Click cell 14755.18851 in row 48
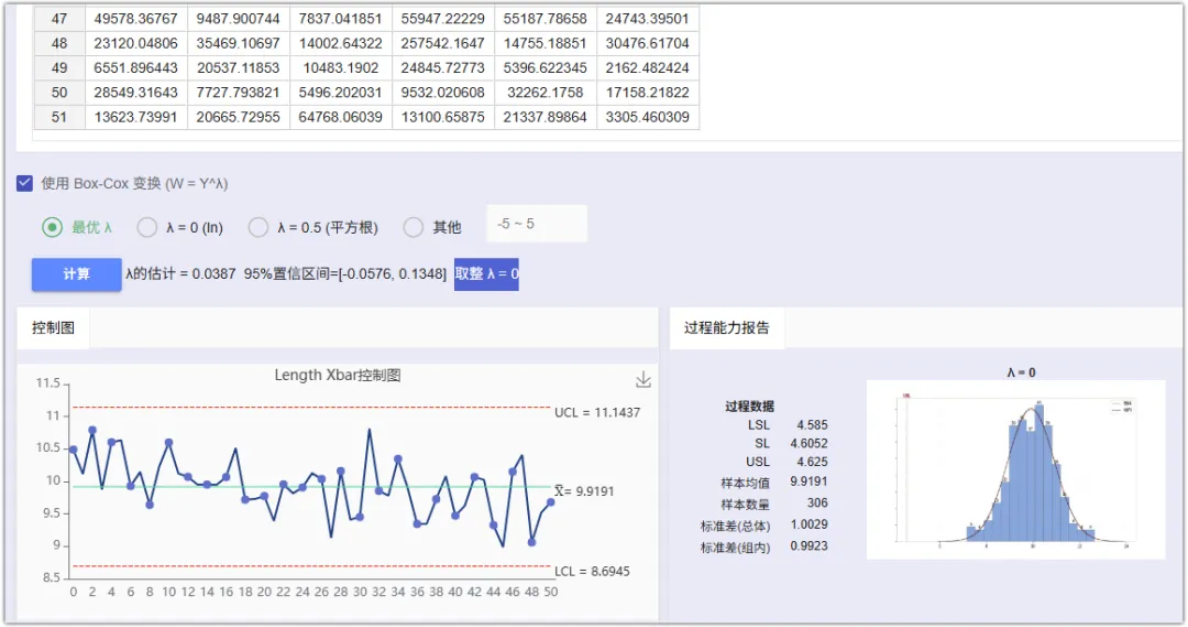Image resolution: width=1188 pixels, height=627 pixels. (546, 43)
